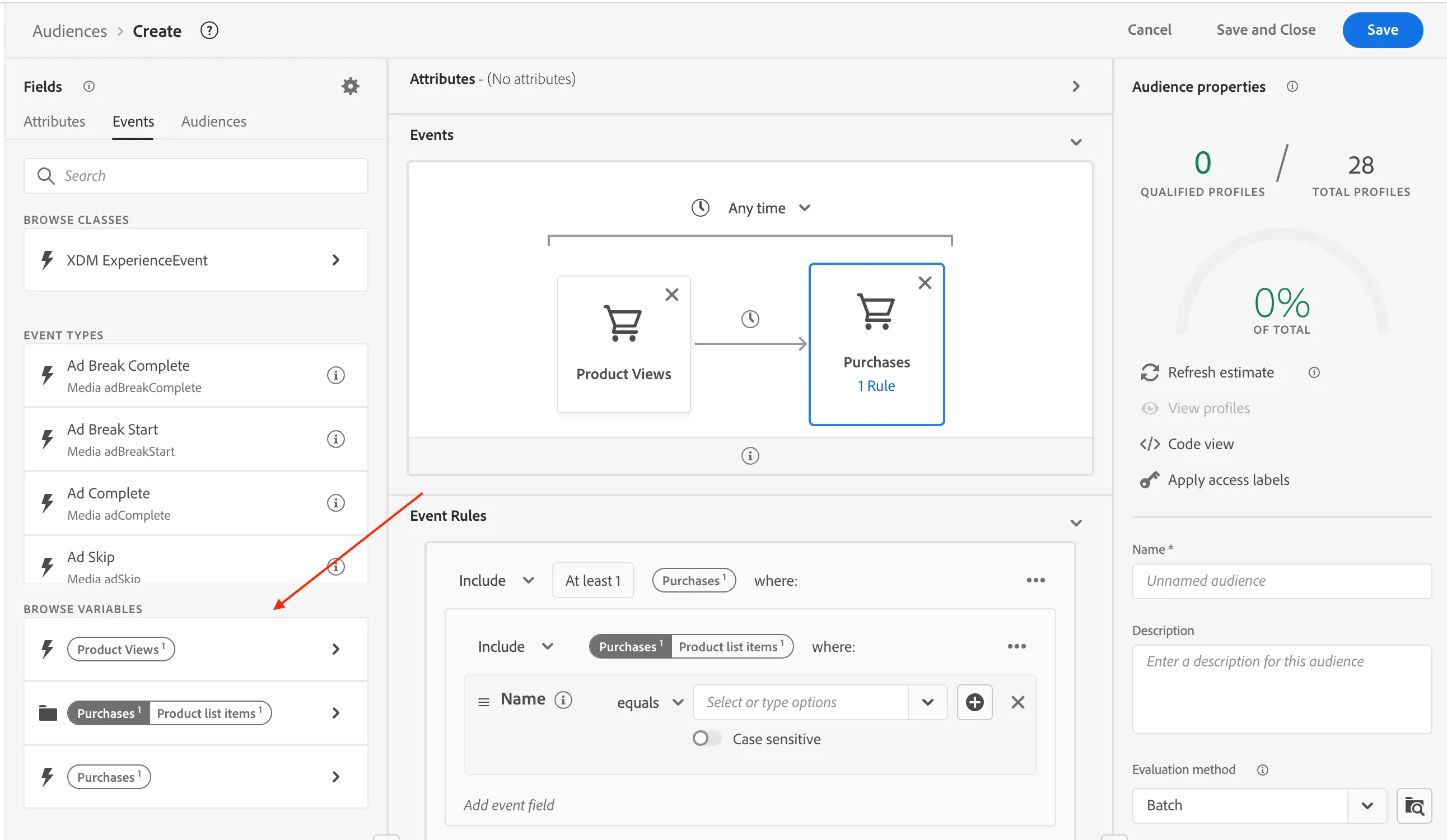Click the Cancel button

point(1149,30)
